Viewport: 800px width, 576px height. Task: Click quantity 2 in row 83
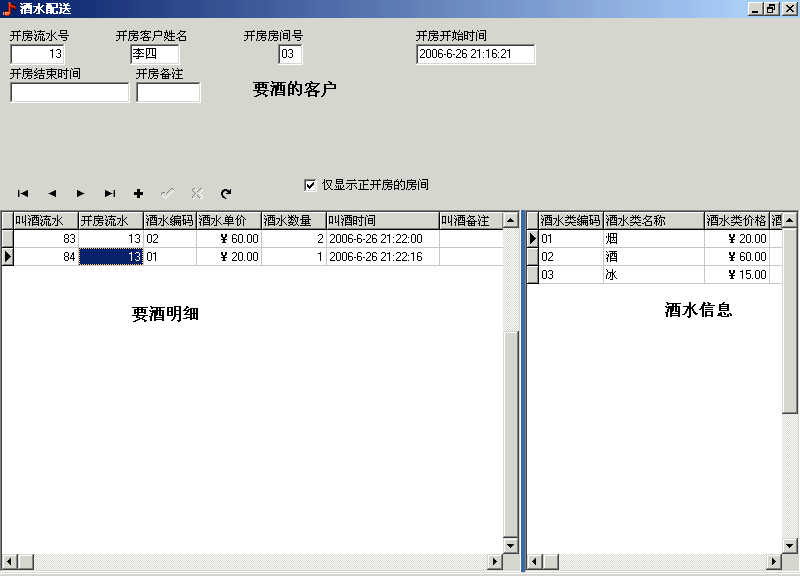click(x=293, y=238)
